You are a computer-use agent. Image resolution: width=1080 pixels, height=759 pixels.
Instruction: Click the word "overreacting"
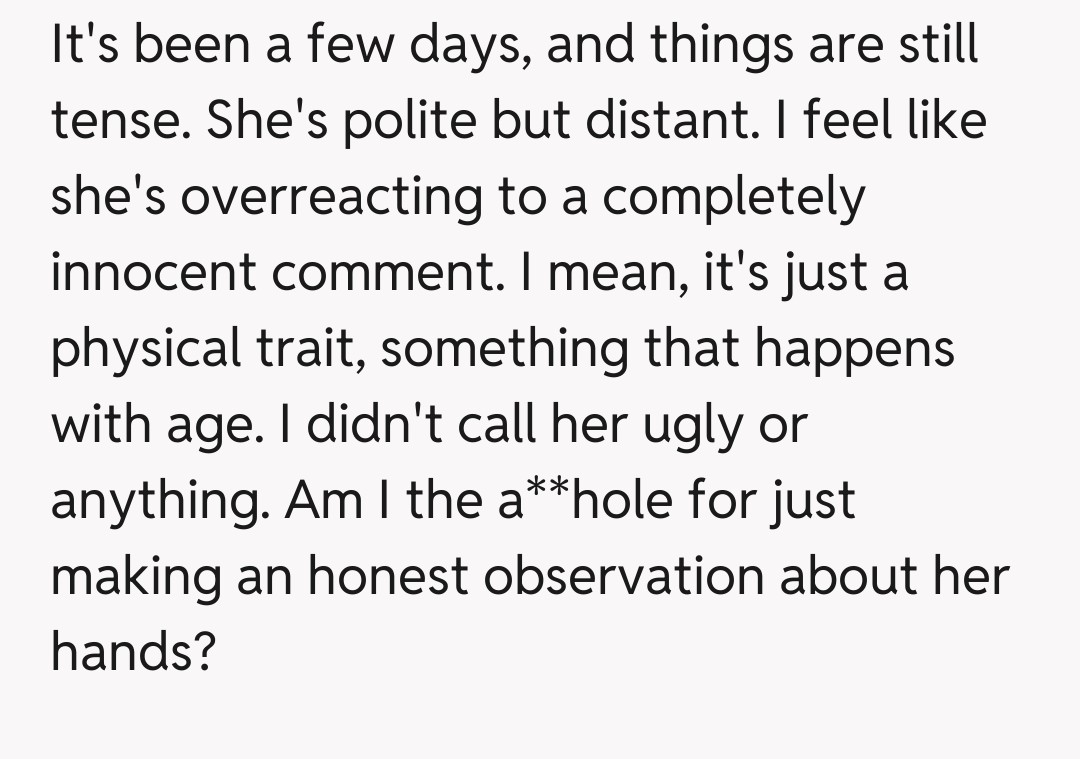pyautogui.click(x=328, y=197)
